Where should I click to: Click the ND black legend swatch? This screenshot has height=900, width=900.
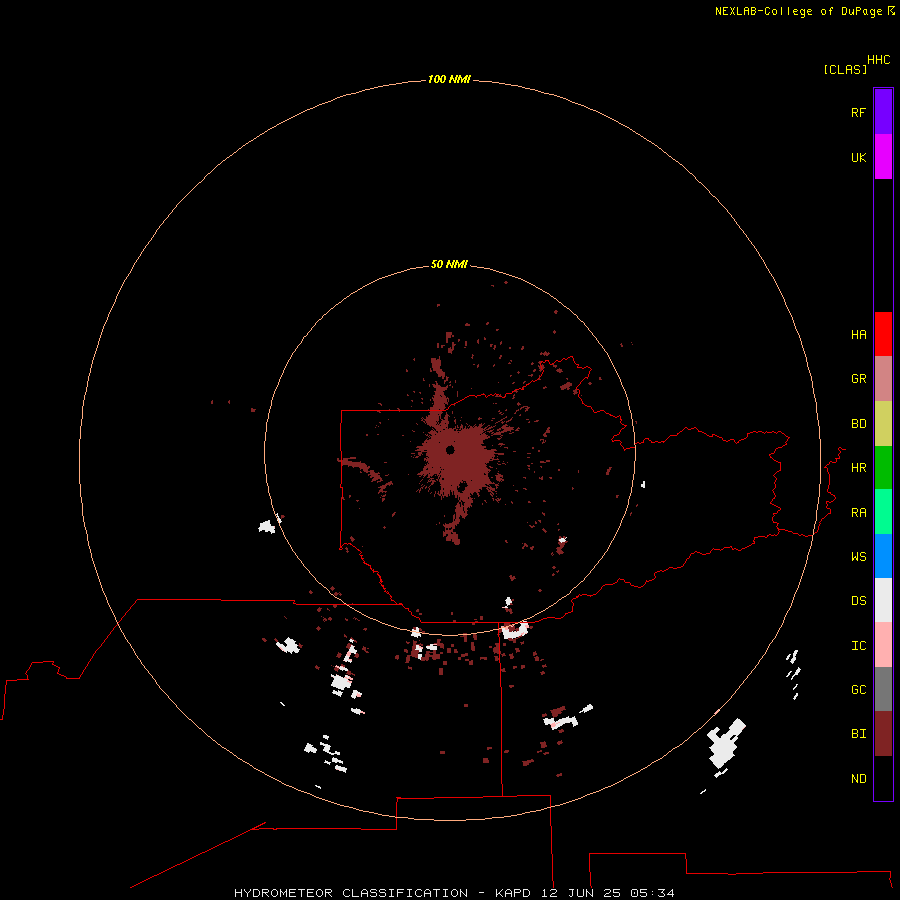883,778
